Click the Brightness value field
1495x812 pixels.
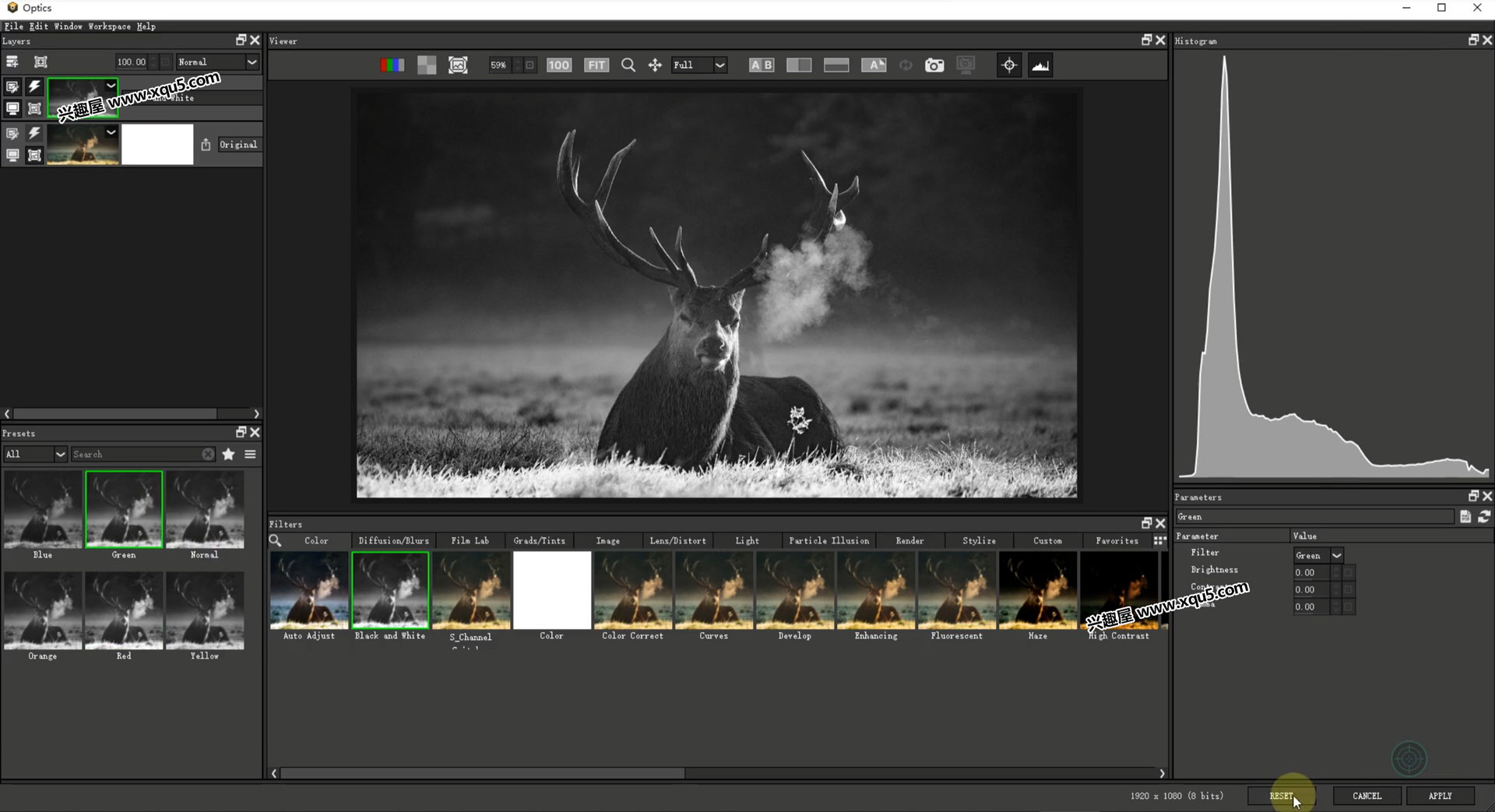coord(1312,572)
